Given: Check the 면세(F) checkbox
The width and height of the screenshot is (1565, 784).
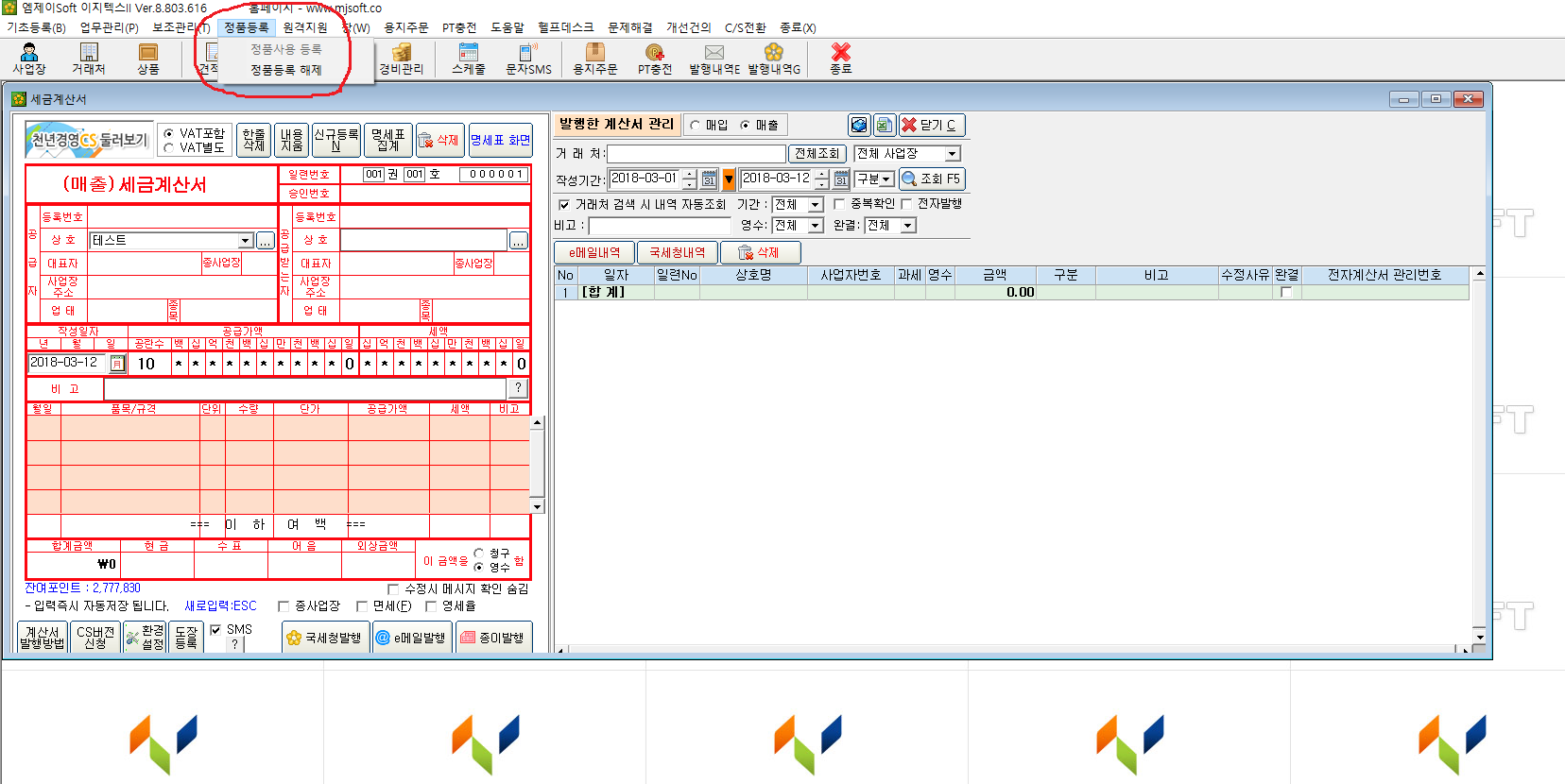Looking at the screenshot, I should tap(361, 605).
